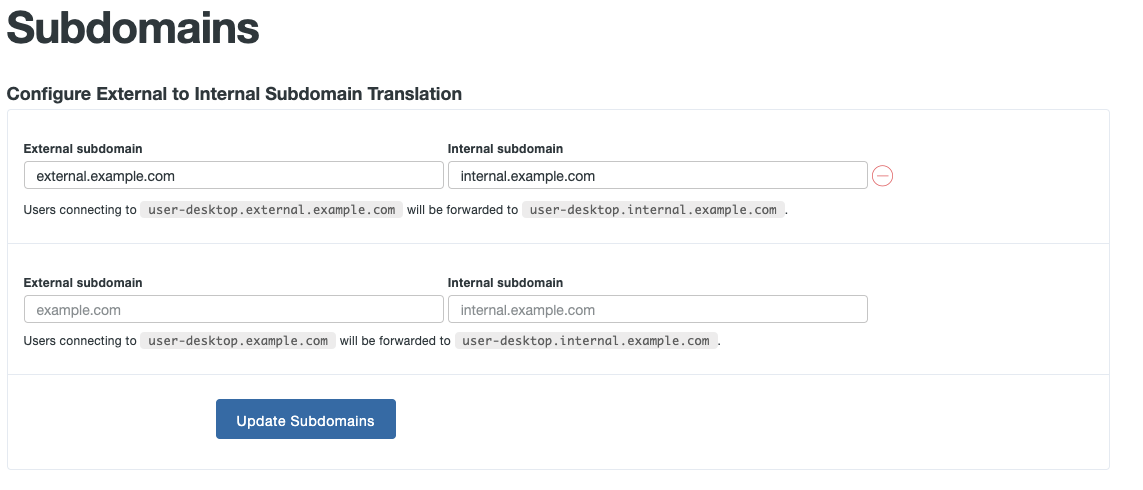The image size is (1143, 490).
Task: Focus the field containing external.example.com
Action: [x=233, y=176]
